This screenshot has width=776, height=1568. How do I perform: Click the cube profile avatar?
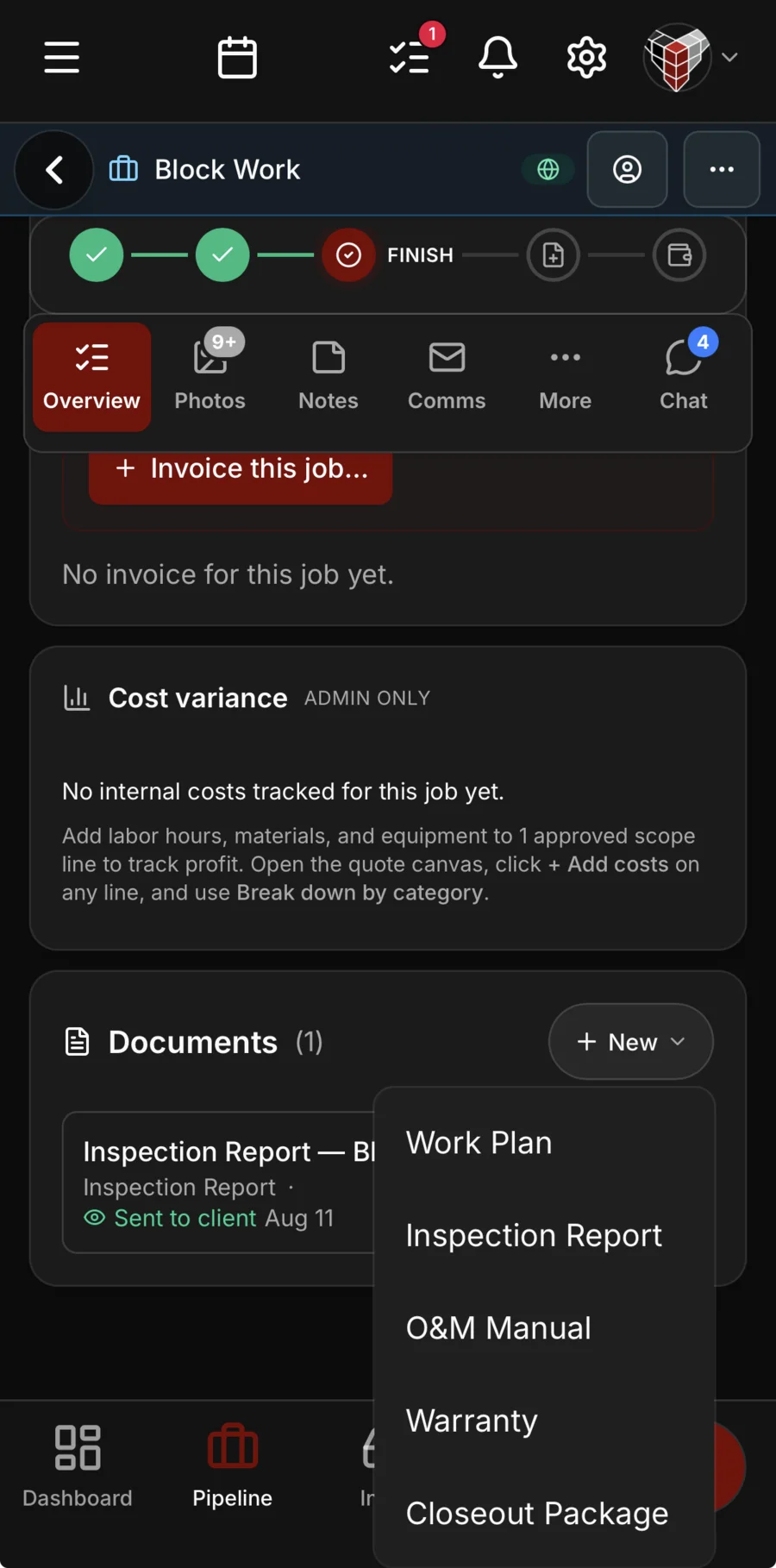pos(677,58)
